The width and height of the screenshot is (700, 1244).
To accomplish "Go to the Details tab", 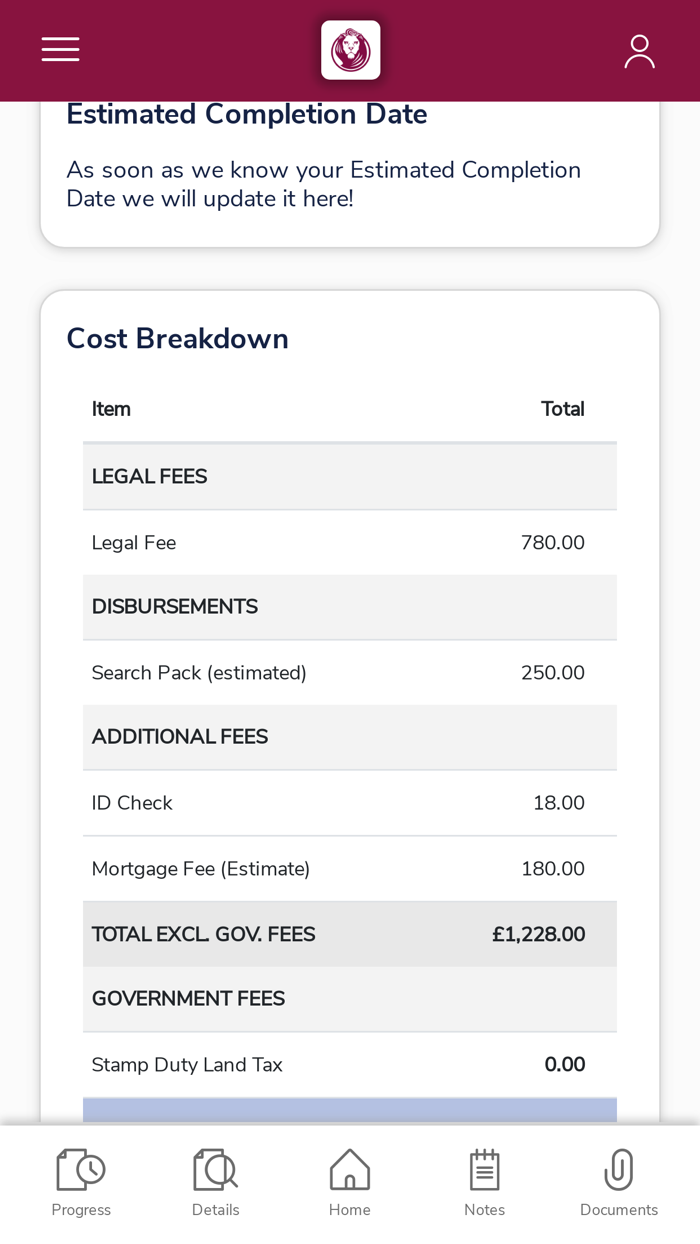I will 216,1183.
